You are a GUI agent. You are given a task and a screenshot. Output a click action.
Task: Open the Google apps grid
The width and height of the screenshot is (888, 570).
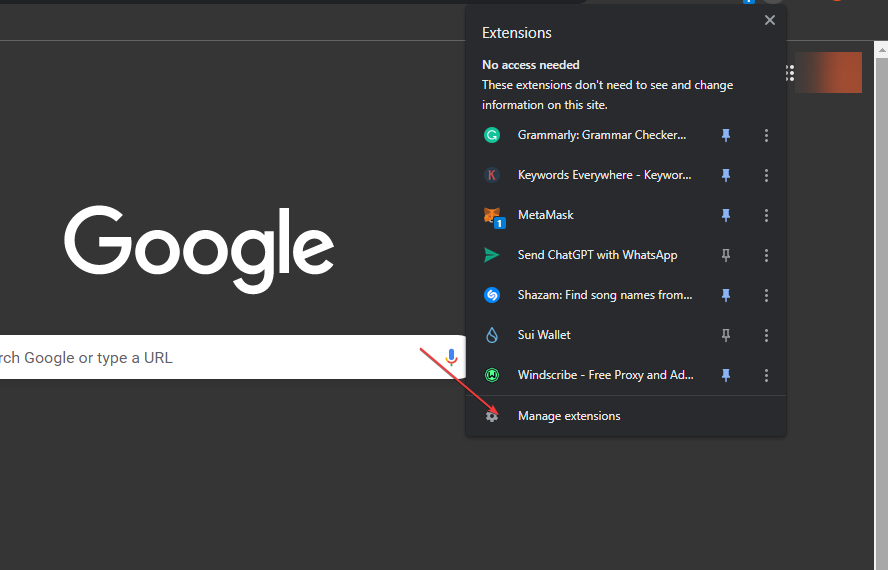[789, 73]
